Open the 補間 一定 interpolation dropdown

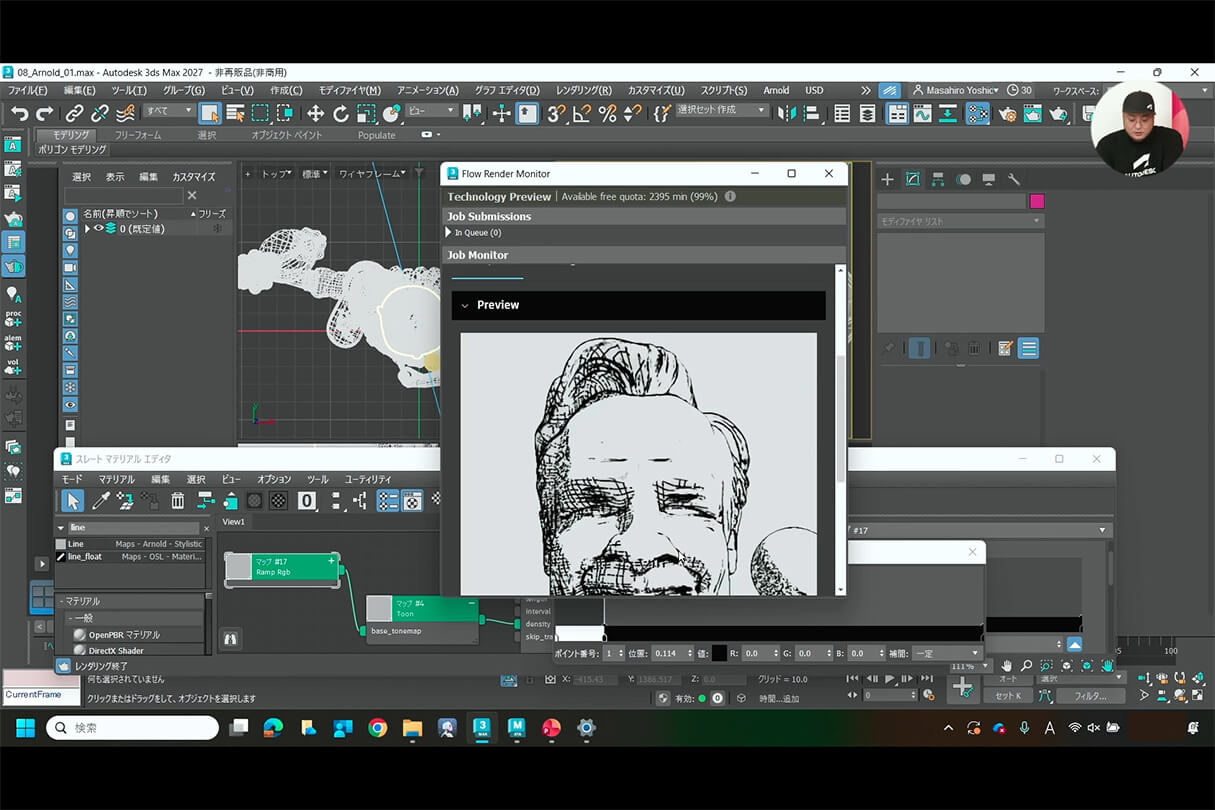pos(946,653)
